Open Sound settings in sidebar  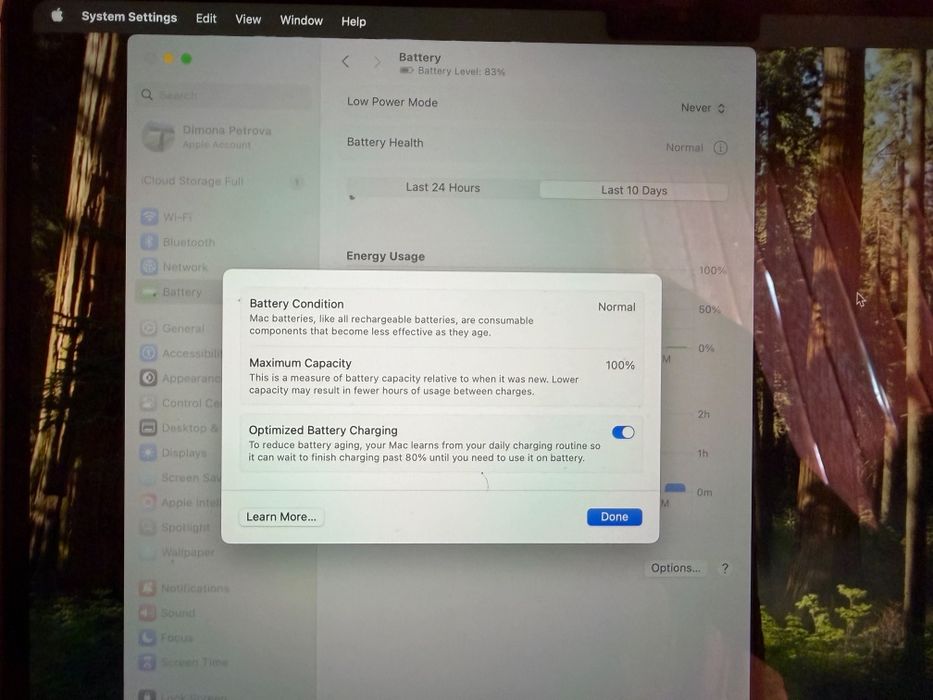(x=168, y=612)
